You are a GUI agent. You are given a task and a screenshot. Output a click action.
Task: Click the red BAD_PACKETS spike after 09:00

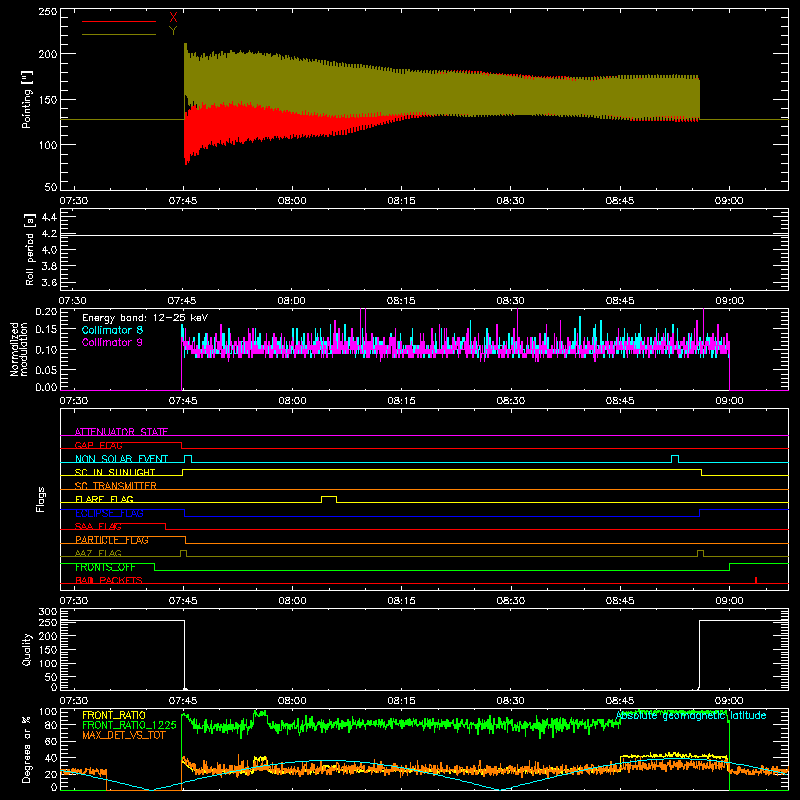pyautogui.click(x=756, y=580)
